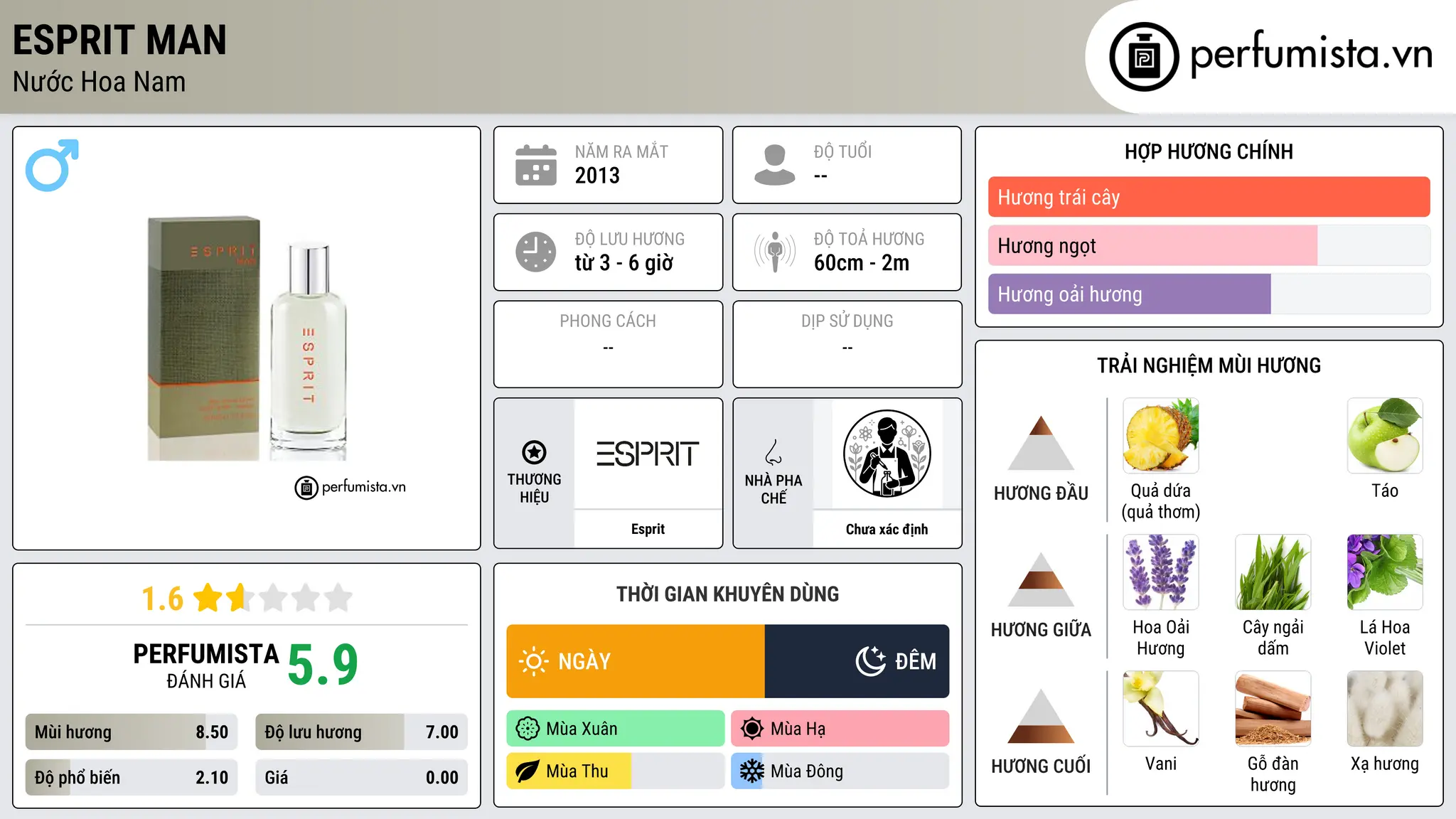Click the star badge icon above Thương hiệu
The width and height of the screenshot is (1456, 819).
click(534, 452)
